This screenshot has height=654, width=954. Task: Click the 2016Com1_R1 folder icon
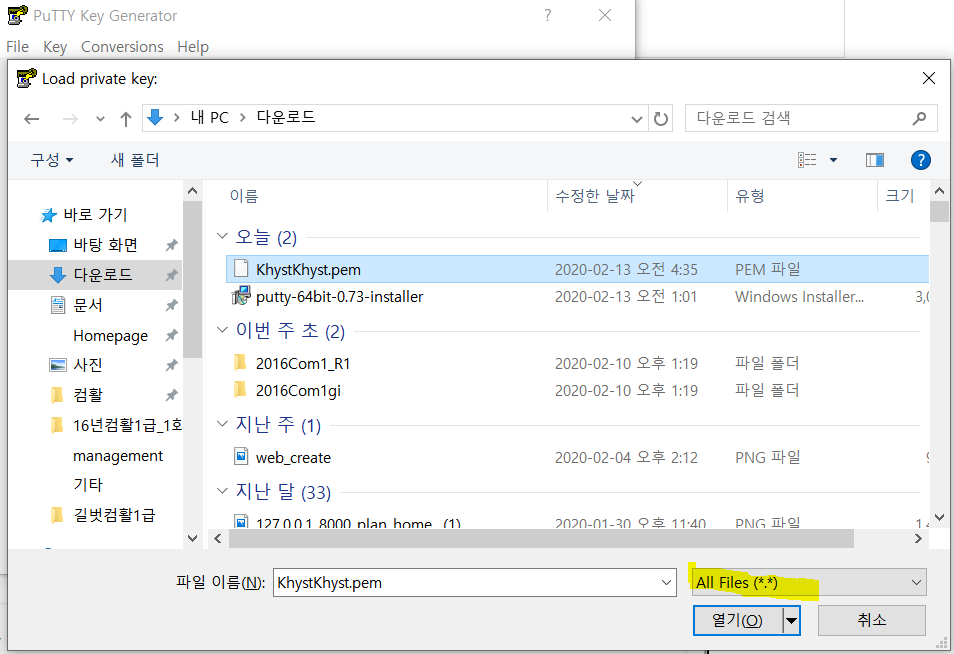pyautogui.click(x=240, y=363)
